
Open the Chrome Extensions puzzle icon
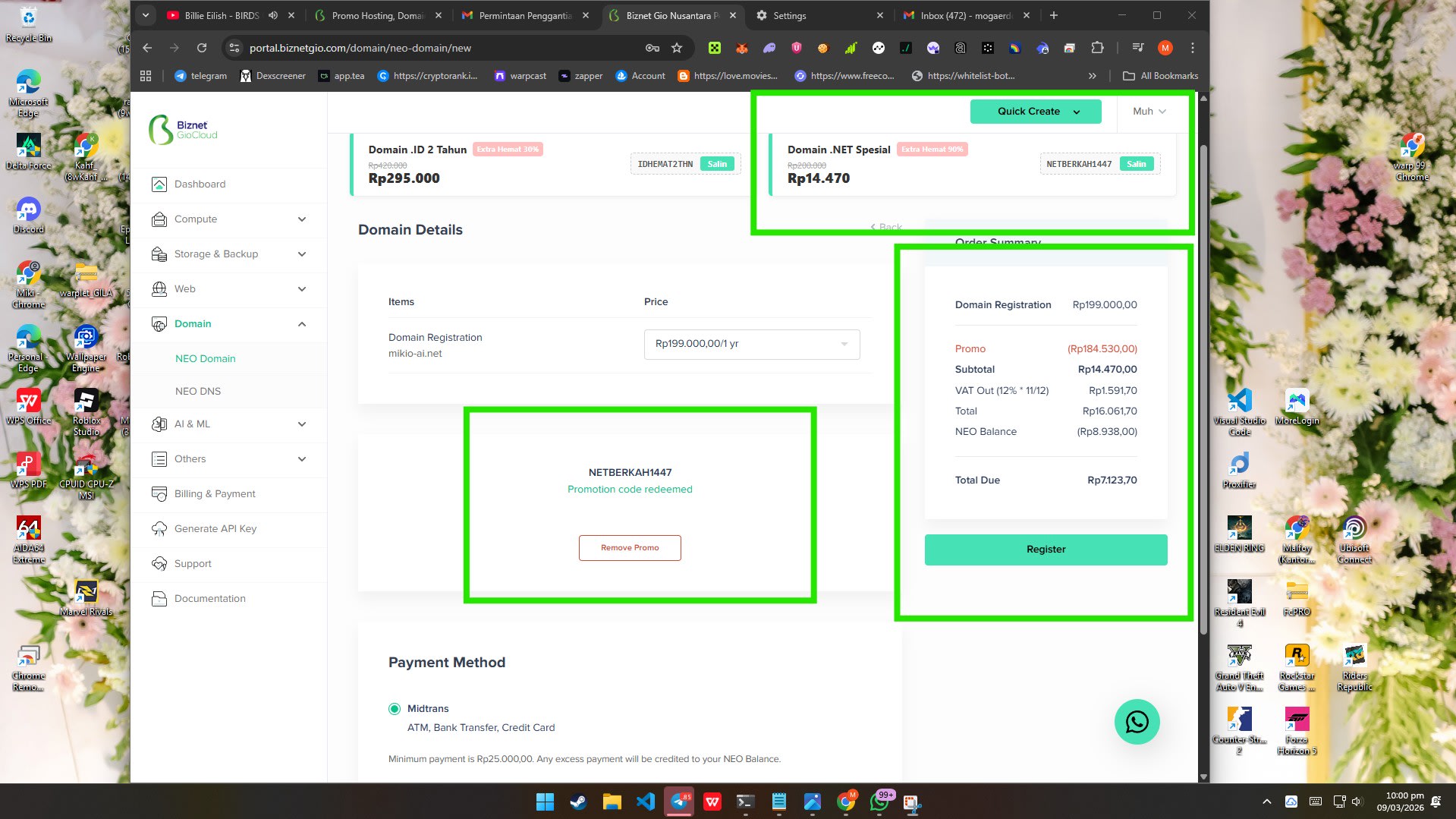pos(1097,48)
